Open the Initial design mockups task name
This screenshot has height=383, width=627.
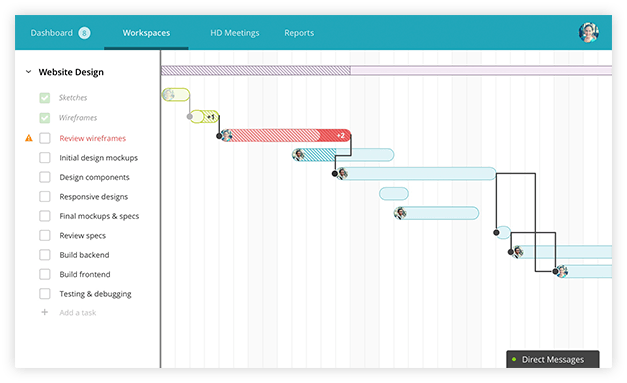click(98, 158)
